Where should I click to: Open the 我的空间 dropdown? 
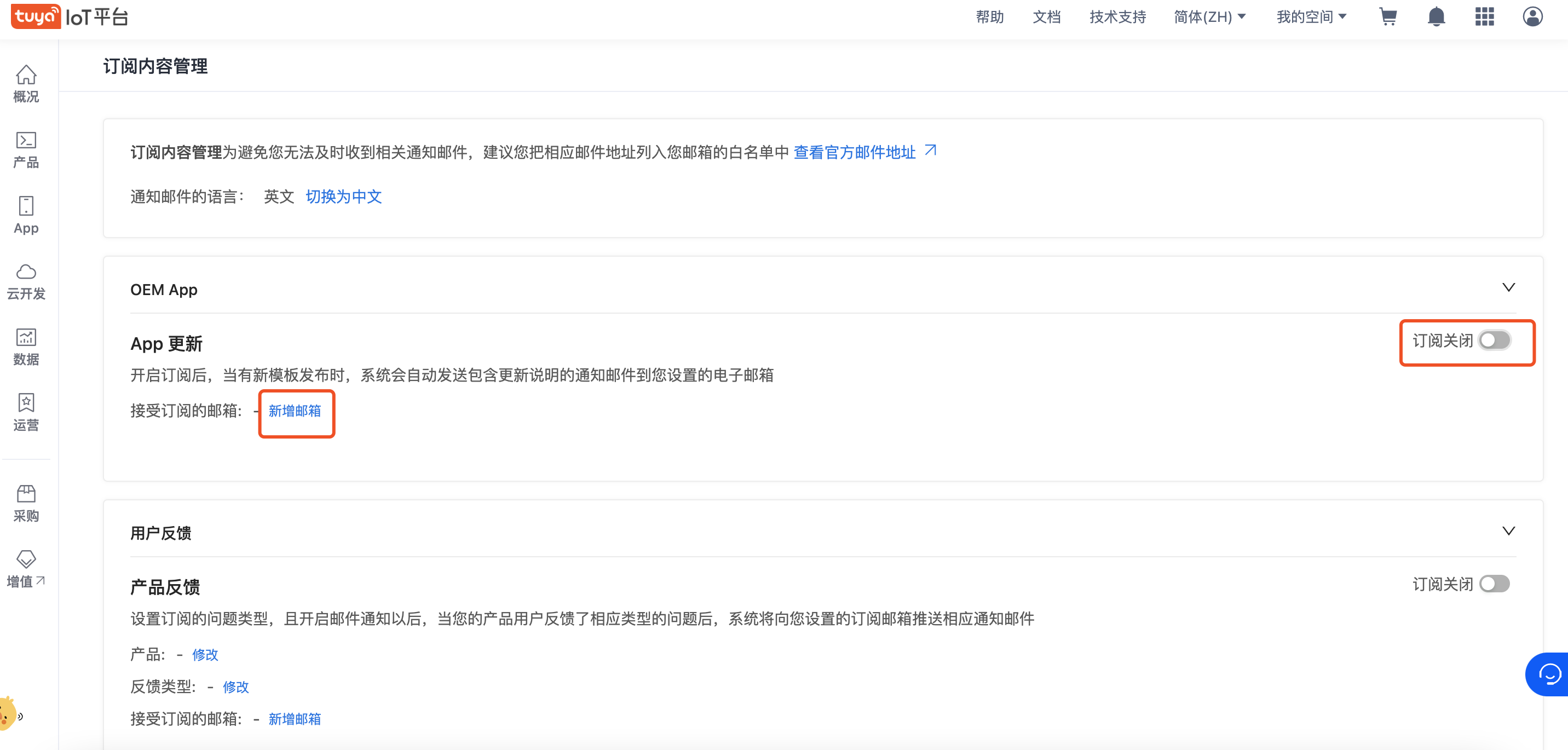[x=1311, y=16]
